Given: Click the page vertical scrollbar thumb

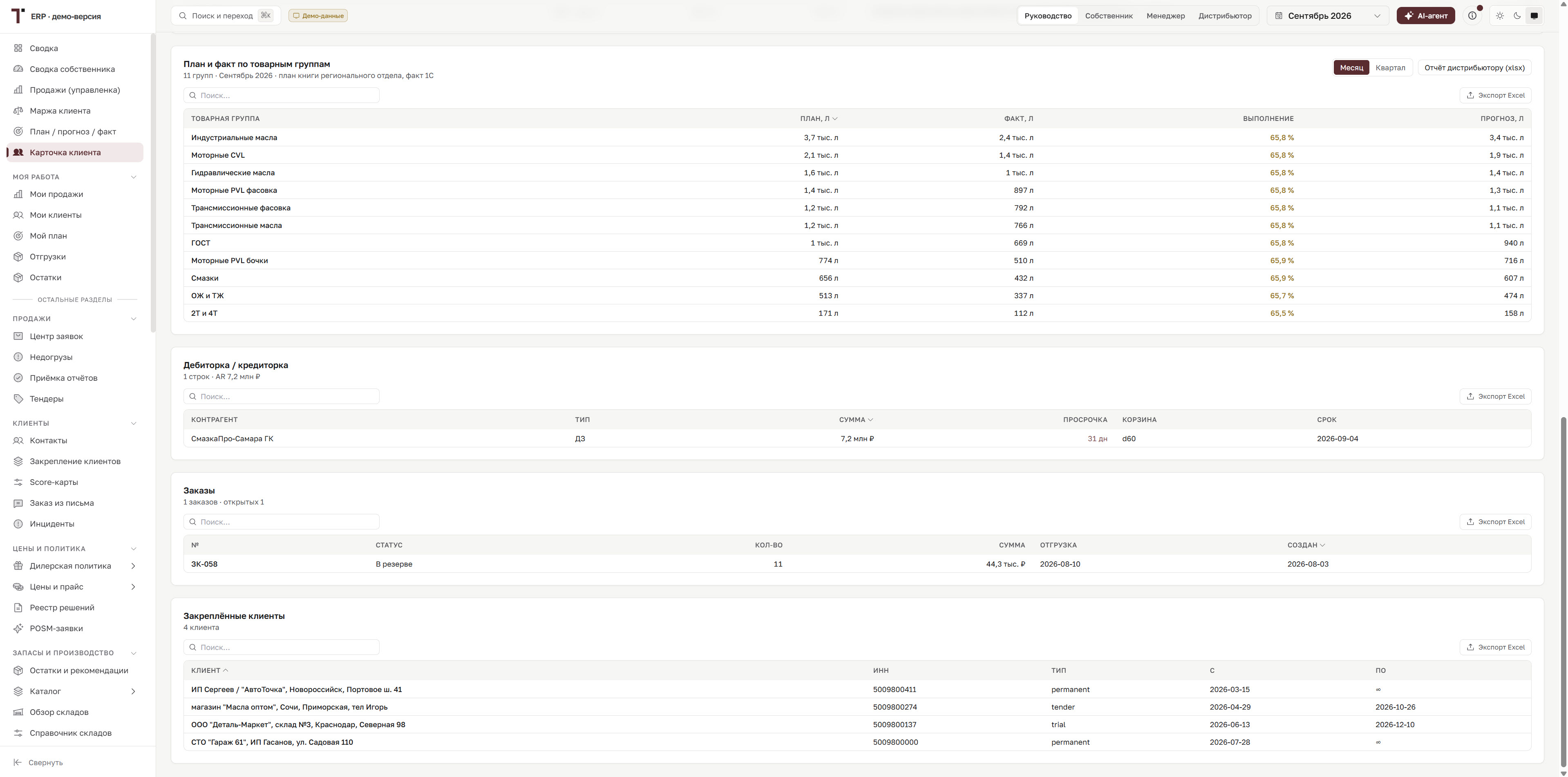Looking at the screenshot, I should click(x=1563, y=592).
